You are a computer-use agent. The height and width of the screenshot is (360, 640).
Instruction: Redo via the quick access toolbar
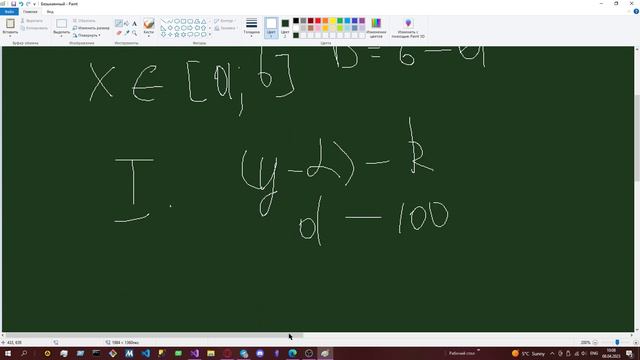[28, 4]
